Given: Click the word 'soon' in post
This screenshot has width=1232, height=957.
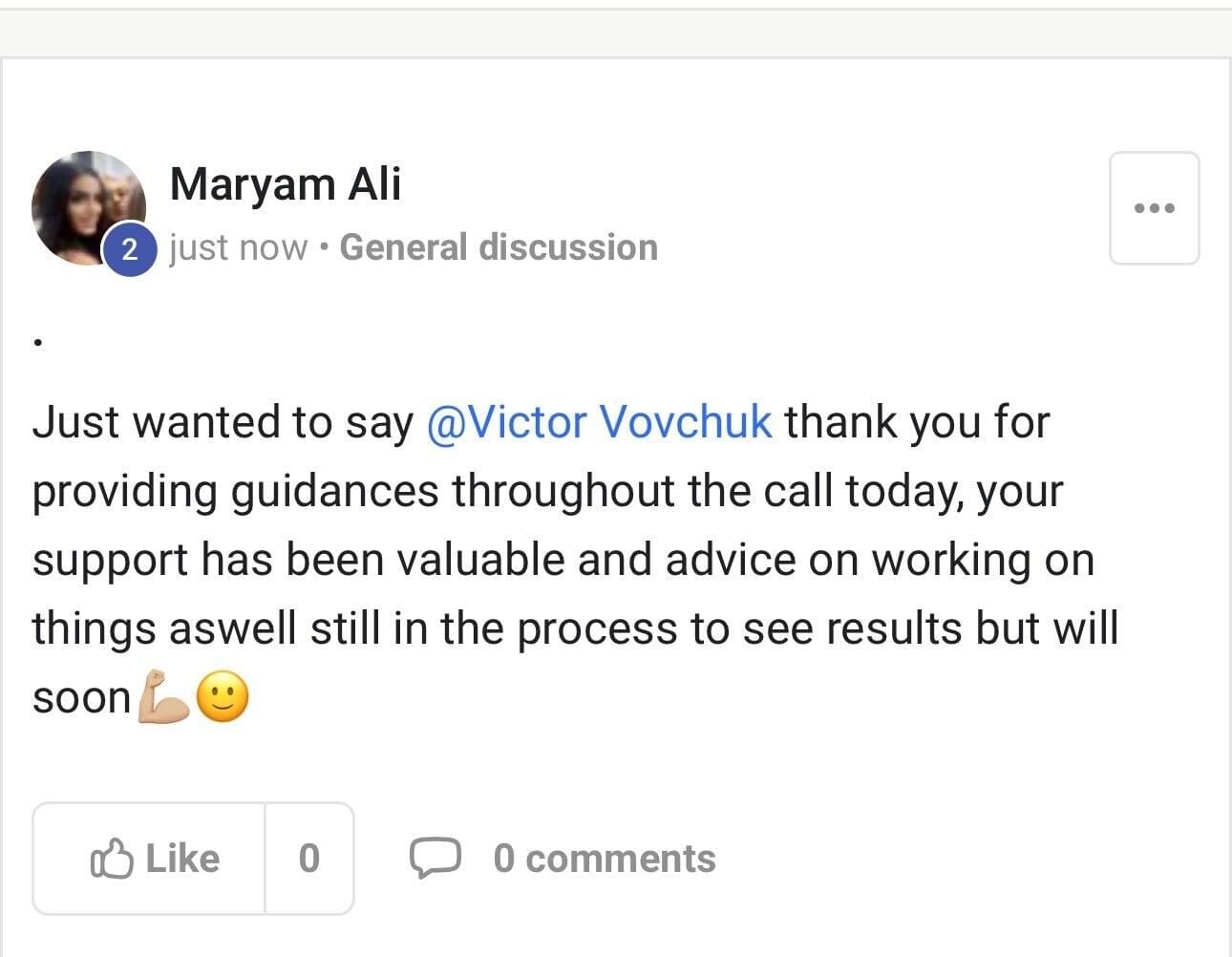Looking at the screenshot, I should click(x=81, y=698).
